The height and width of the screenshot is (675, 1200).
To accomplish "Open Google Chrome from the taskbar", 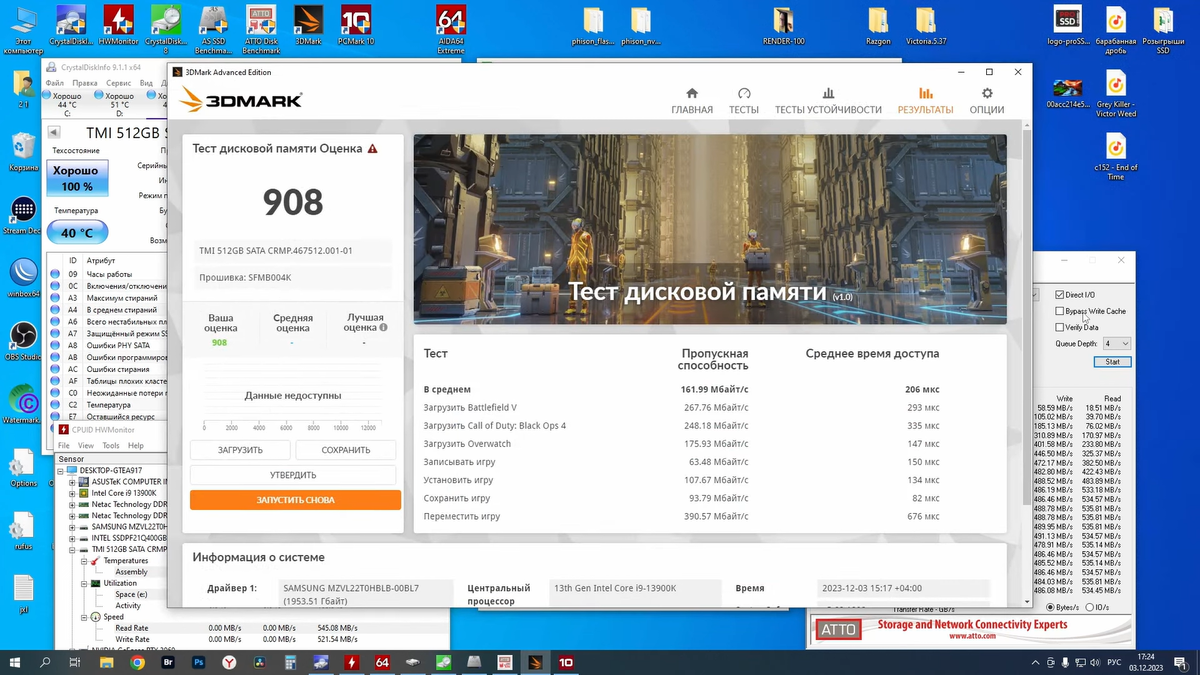I will (x=137, y=662).
